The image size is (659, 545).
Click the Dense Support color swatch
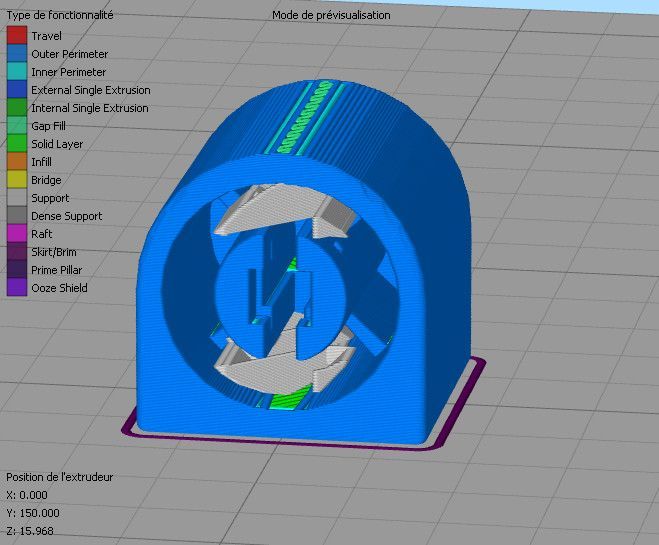point(17,216)
